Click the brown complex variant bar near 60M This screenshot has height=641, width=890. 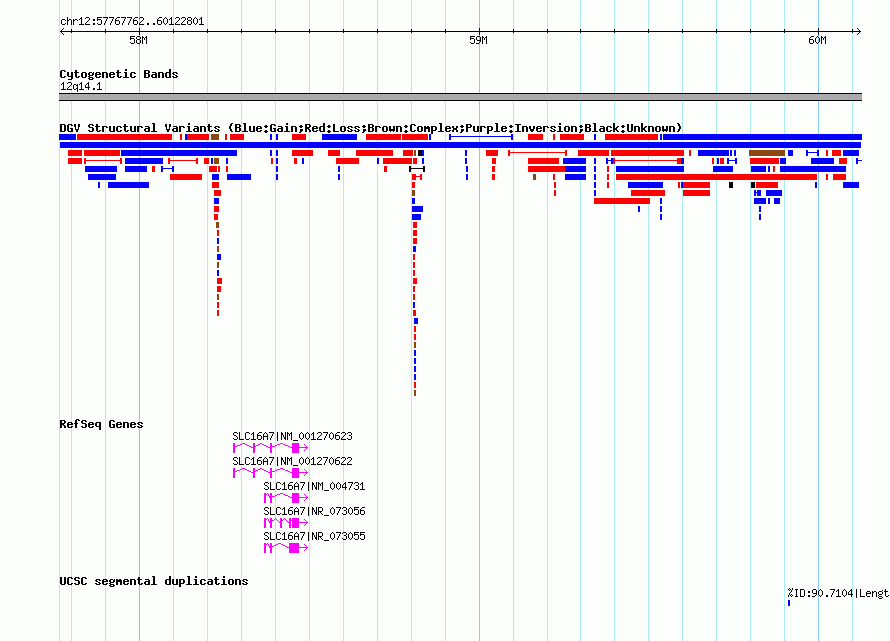(767, 153)
